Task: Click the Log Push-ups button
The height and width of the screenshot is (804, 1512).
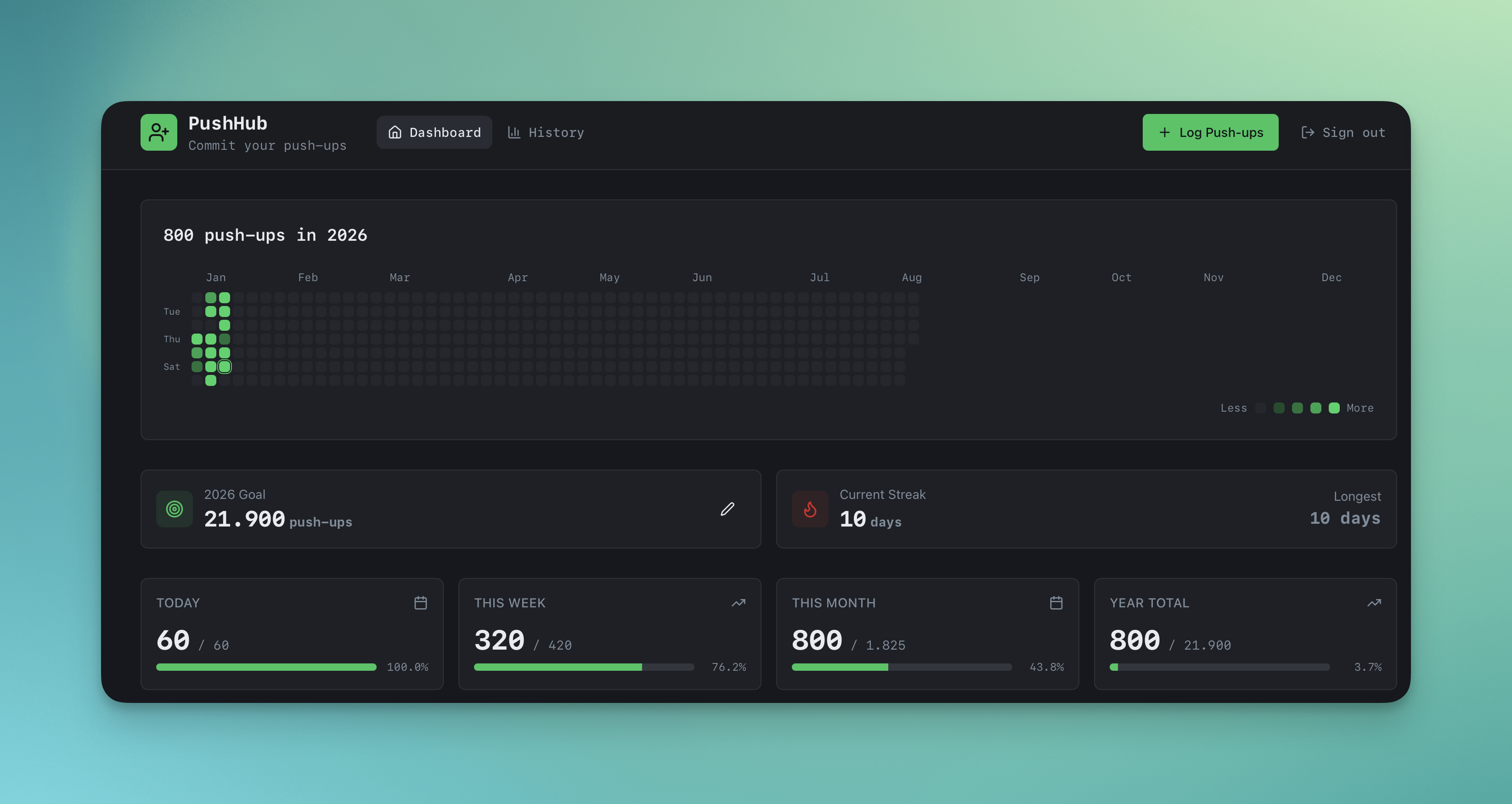Action: [x=1210, y=132]
